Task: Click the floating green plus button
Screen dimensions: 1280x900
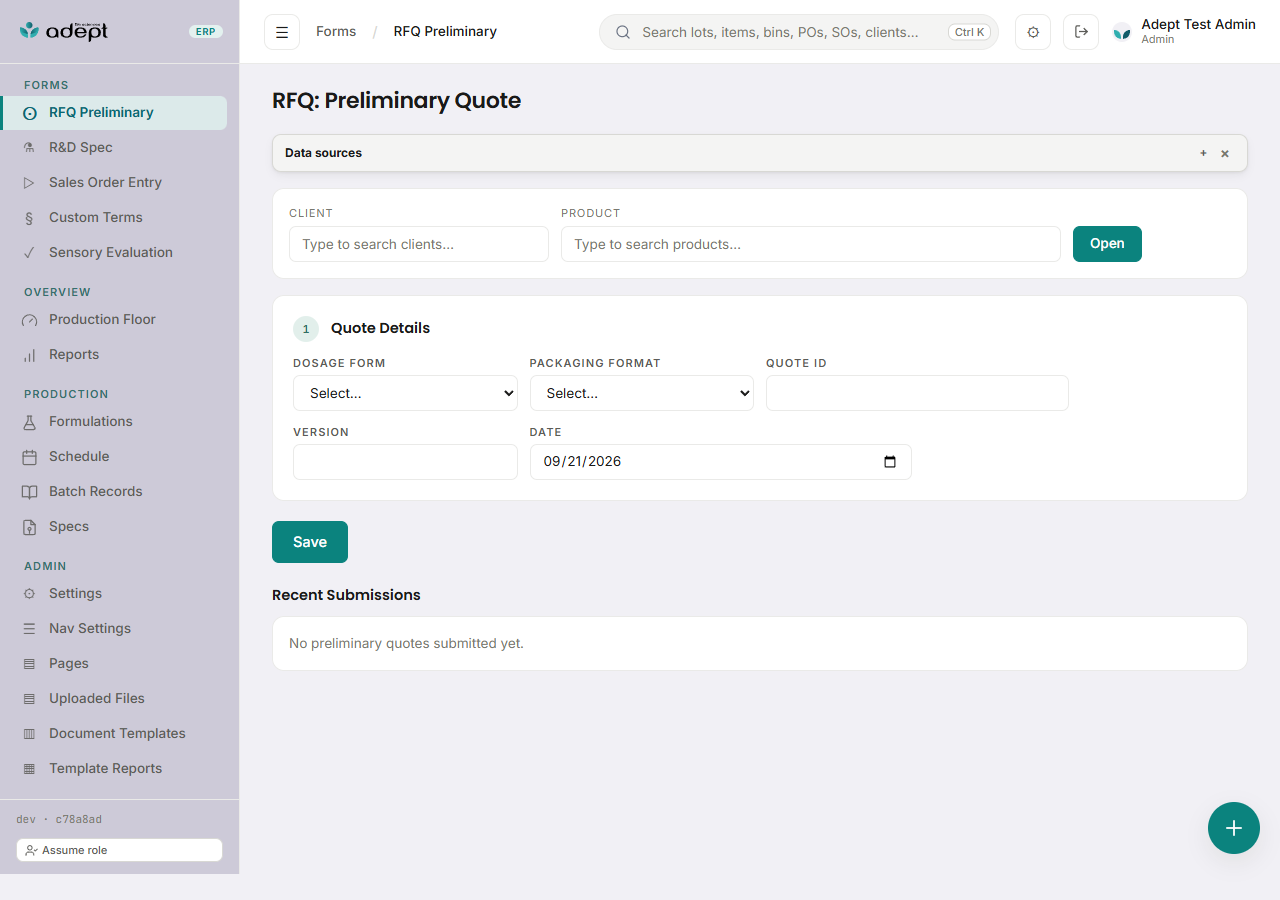Action: point(1234,828)
